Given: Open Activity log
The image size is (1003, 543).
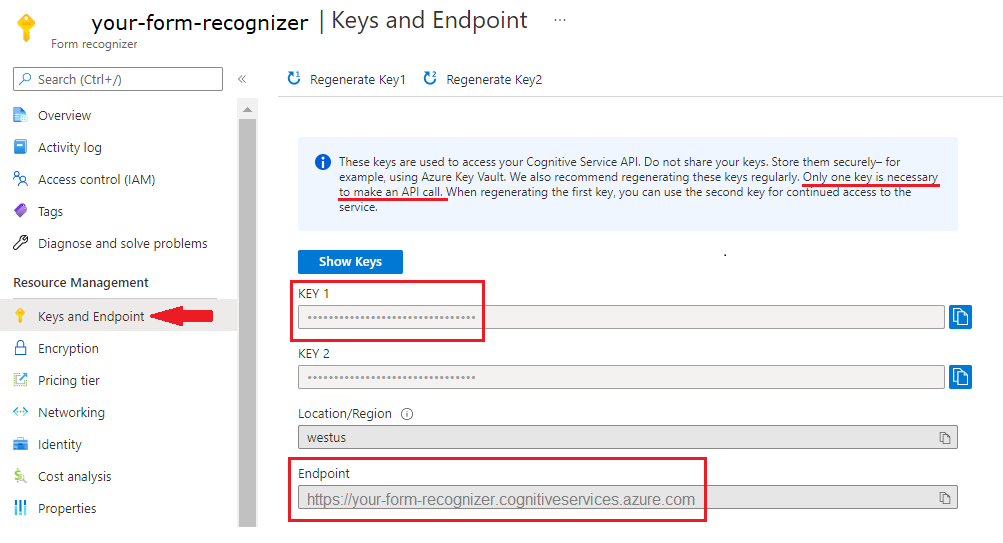Looking at the screenshot, I should [69, 148].
